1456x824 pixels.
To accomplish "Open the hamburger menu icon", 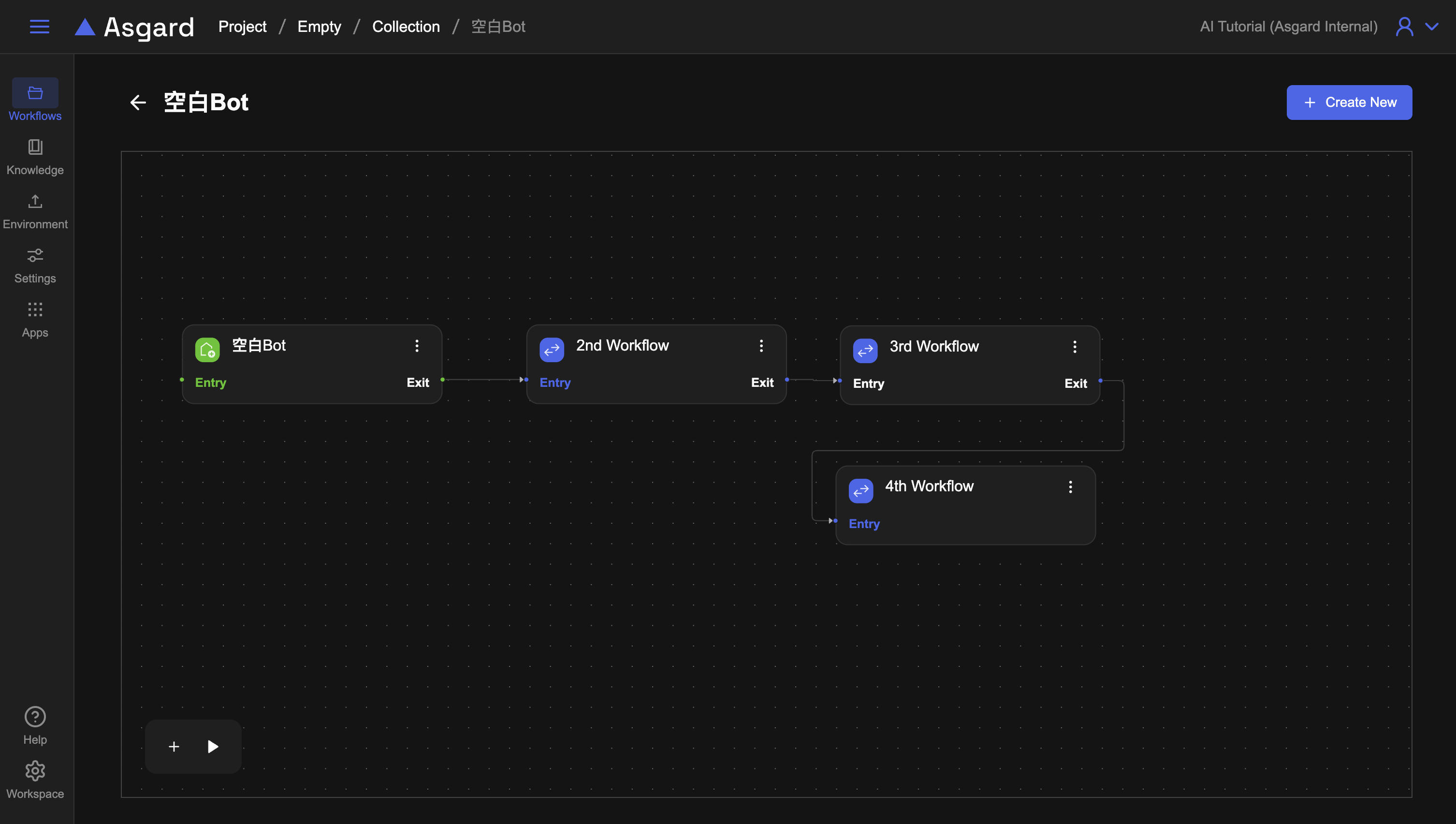I will 39,27.
